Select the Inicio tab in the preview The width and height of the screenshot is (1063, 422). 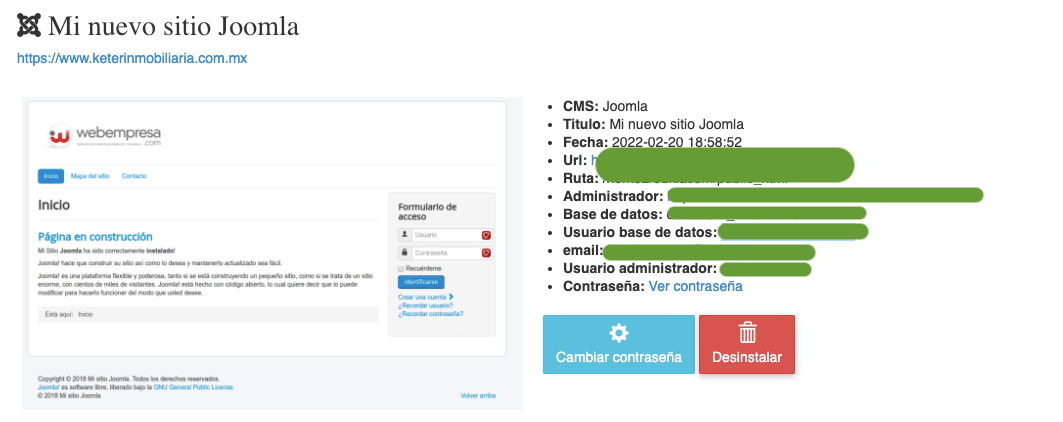(51, 176)
